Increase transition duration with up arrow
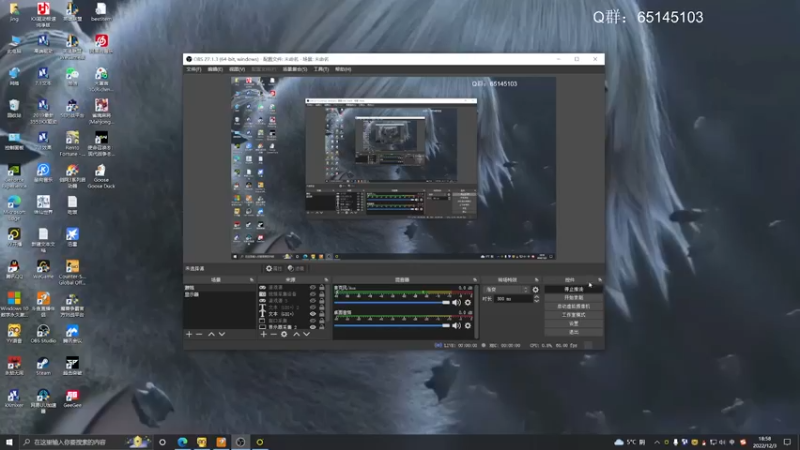 [536, 297]
